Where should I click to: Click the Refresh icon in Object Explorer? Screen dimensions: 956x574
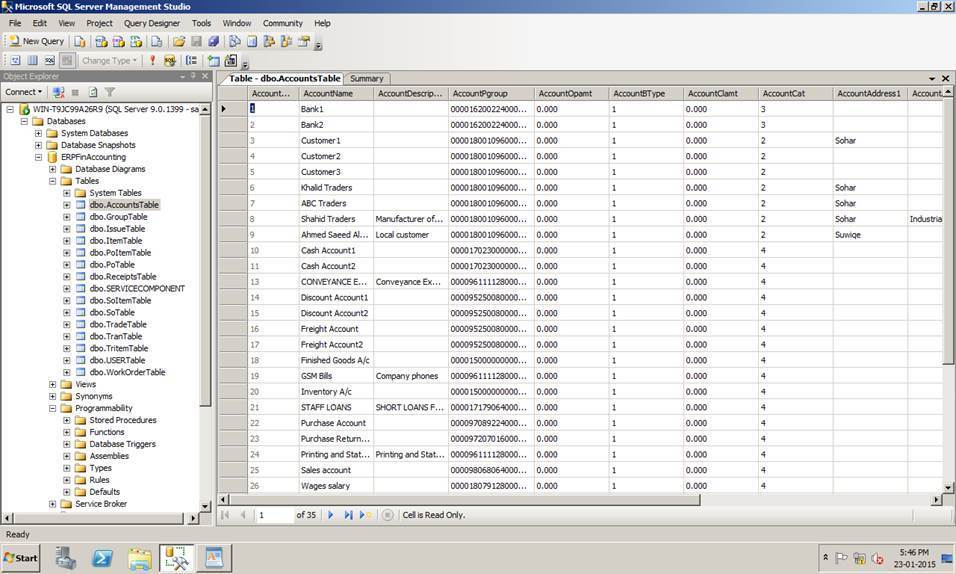pos(93,92)
